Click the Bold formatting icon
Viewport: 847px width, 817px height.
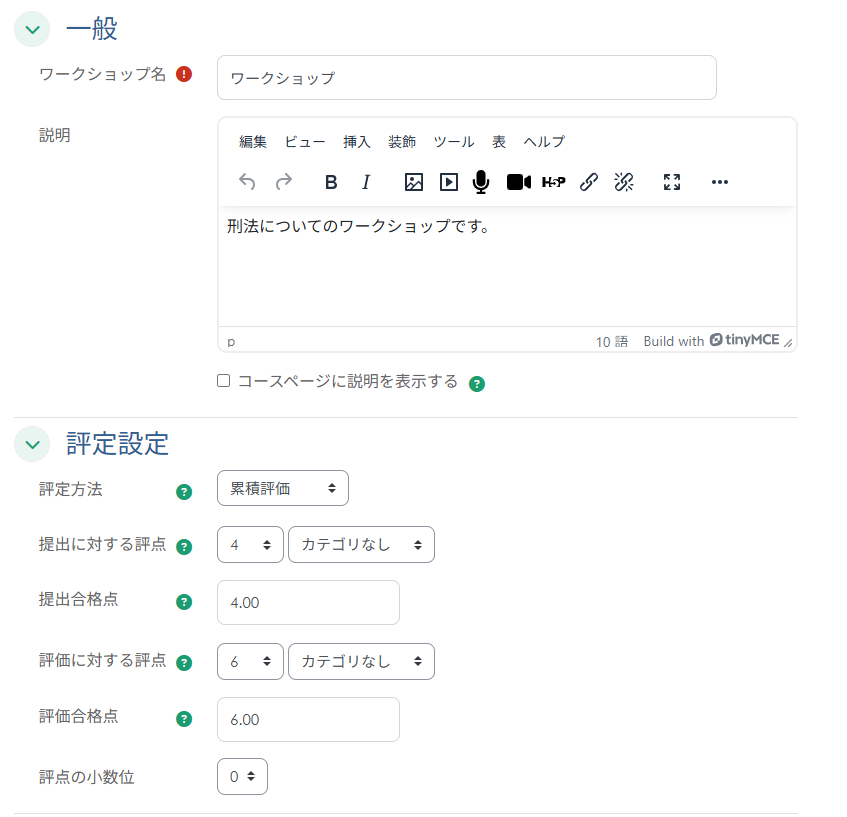click(x=331, y=182)
